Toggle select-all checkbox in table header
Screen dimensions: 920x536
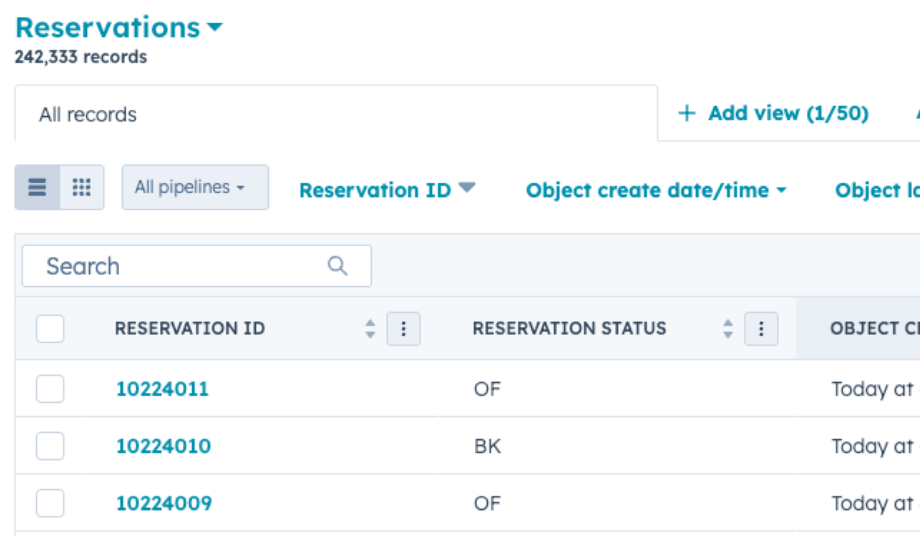[50, 328]
